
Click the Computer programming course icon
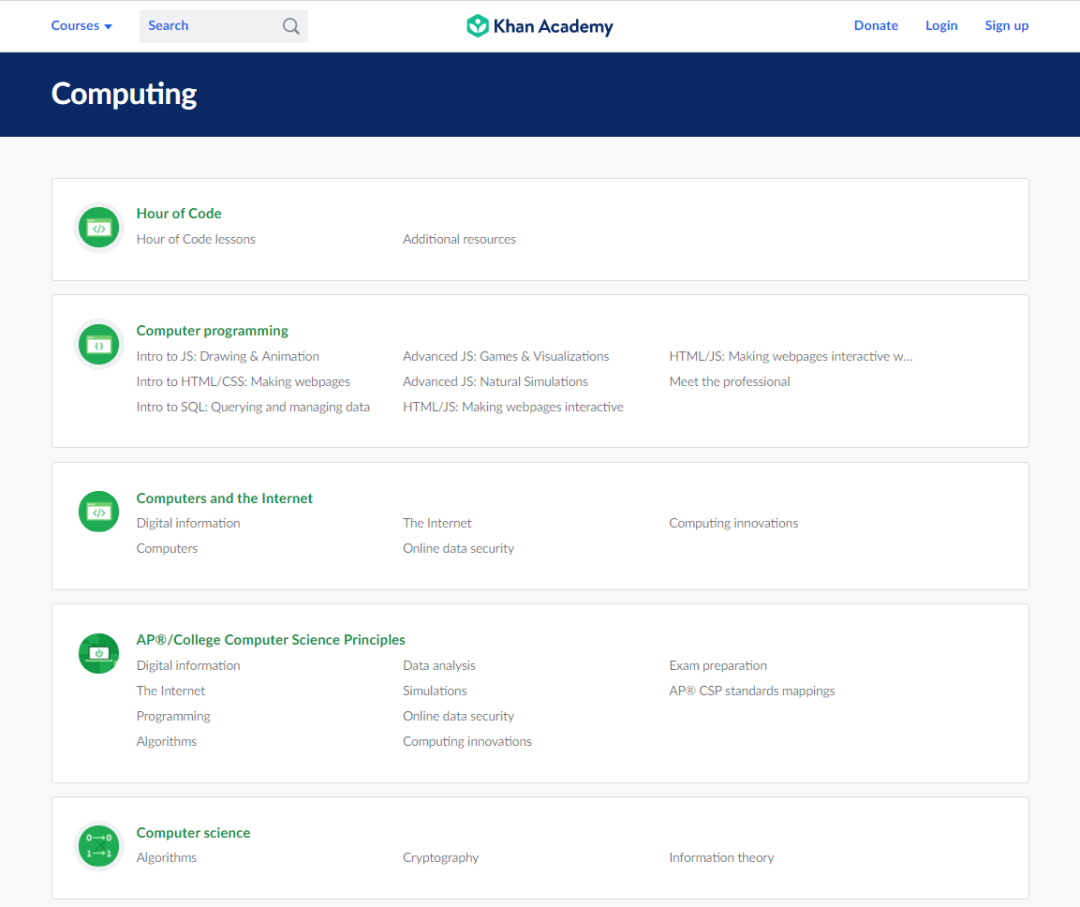tap(98, 344)
